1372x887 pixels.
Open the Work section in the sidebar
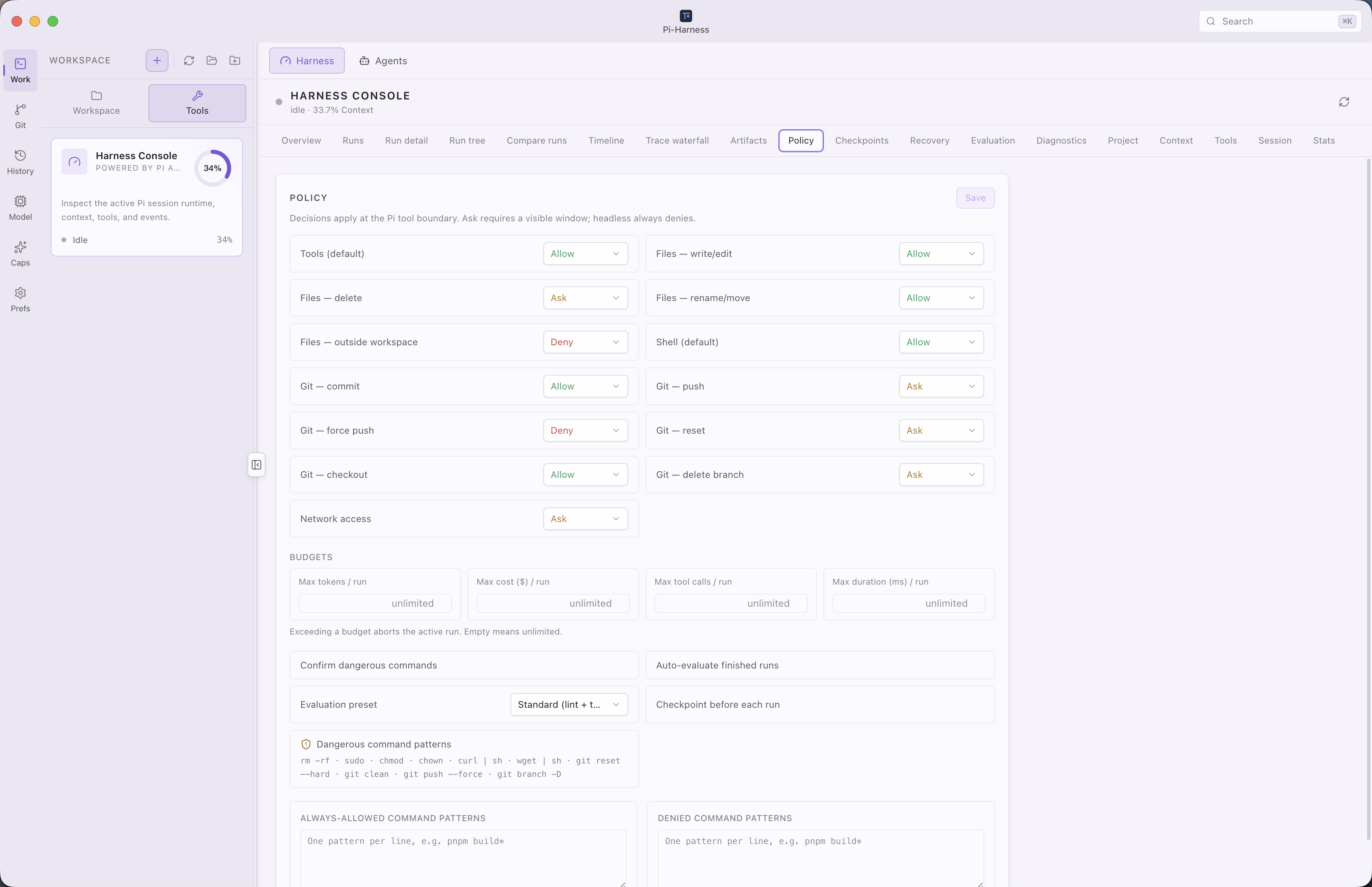coord(20,70)
